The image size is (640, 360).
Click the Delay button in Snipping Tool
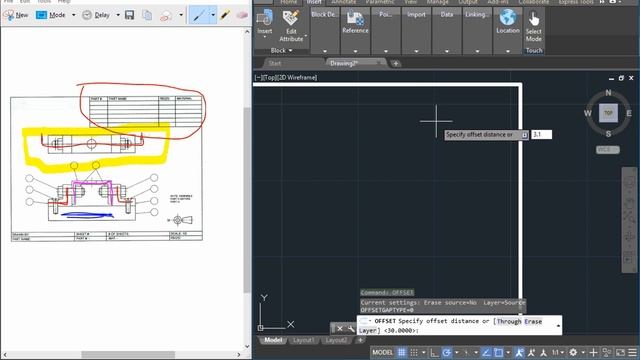pos(96,15)
